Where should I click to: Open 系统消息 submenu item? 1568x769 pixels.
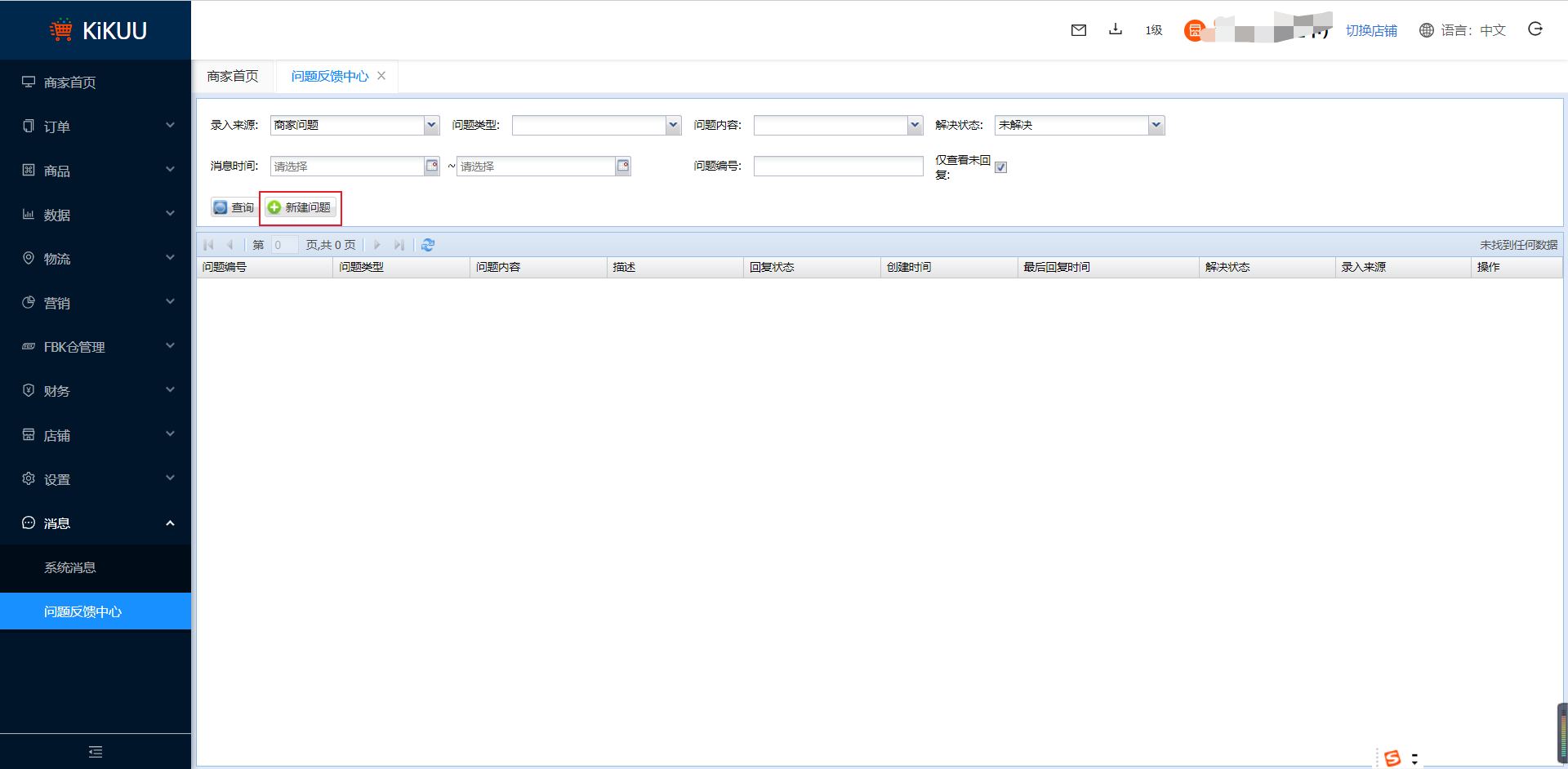[96, 567]
